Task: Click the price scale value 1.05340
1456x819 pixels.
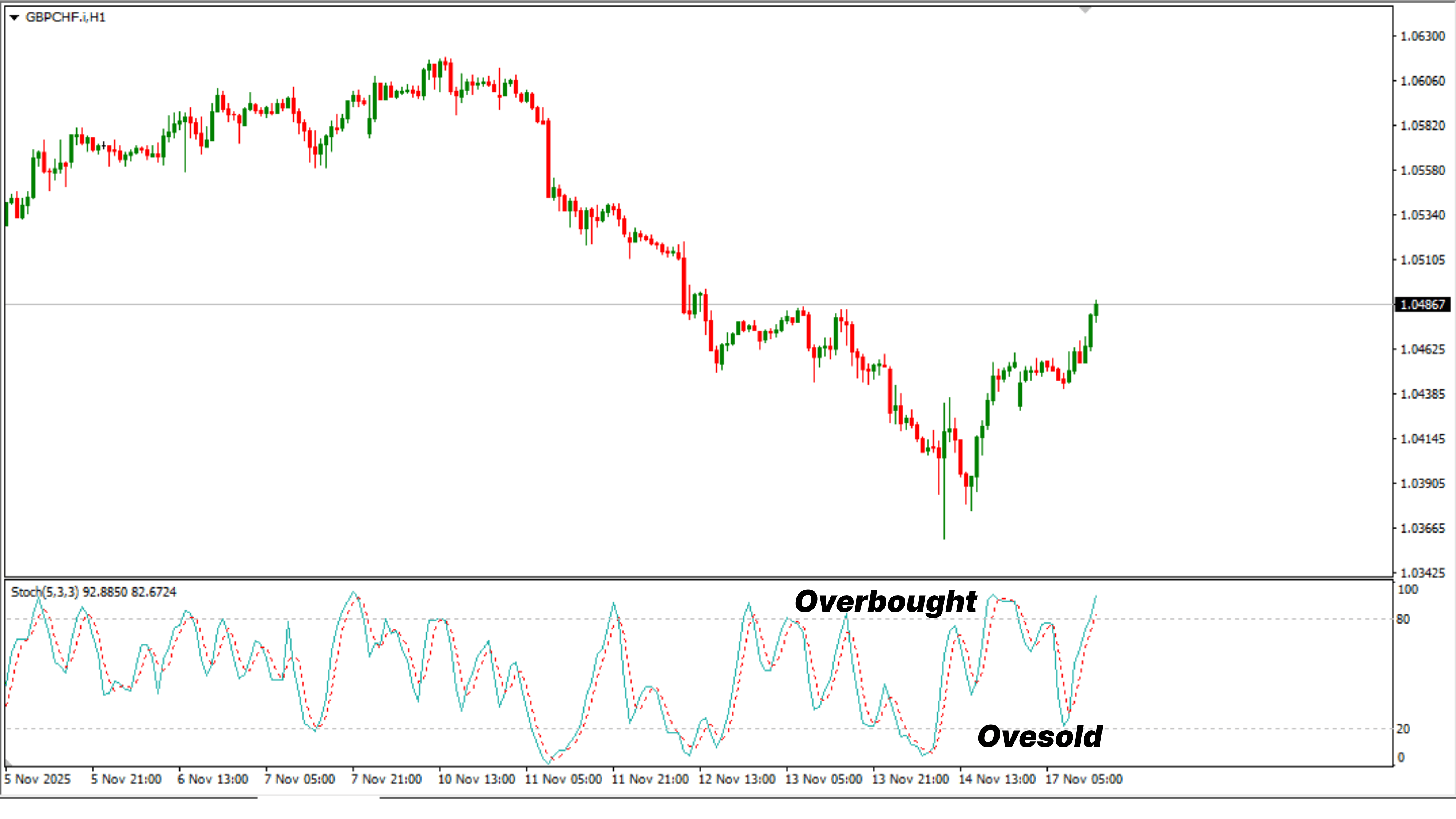Action: coord(1423,215)
